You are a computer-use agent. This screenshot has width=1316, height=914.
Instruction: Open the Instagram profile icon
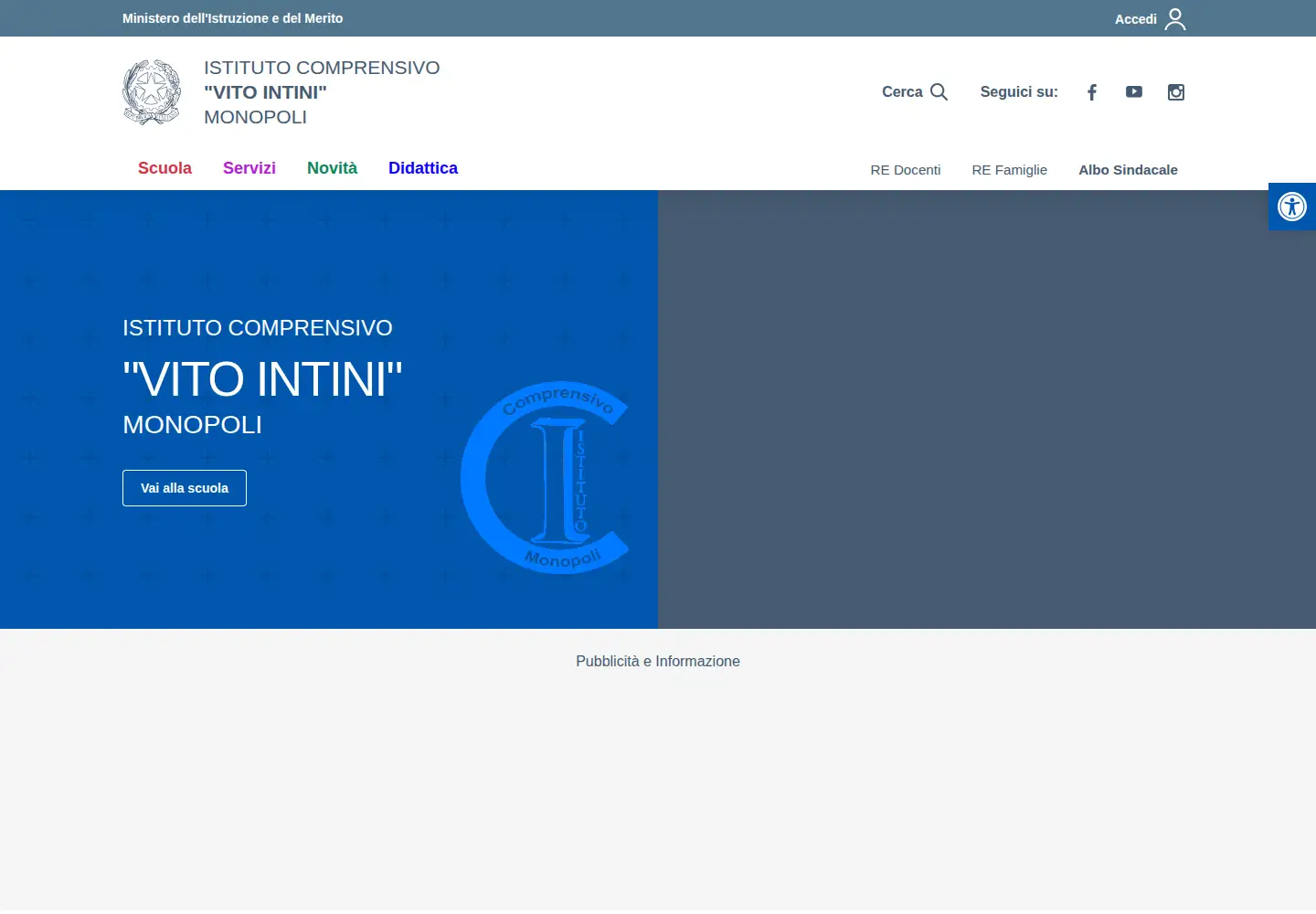(x=1176, y=92)
